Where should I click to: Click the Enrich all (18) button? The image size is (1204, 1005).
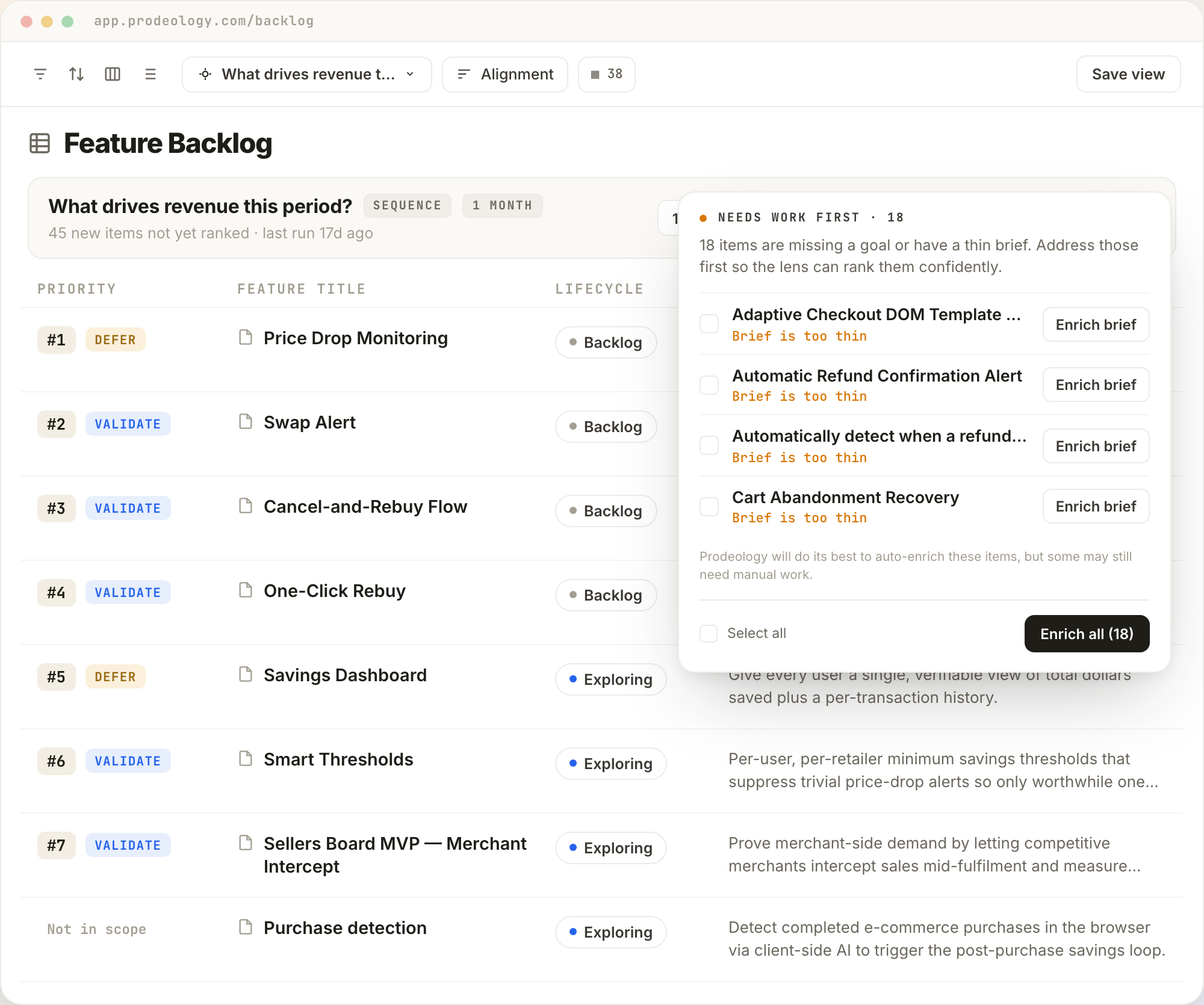(x=1087, y=634)
